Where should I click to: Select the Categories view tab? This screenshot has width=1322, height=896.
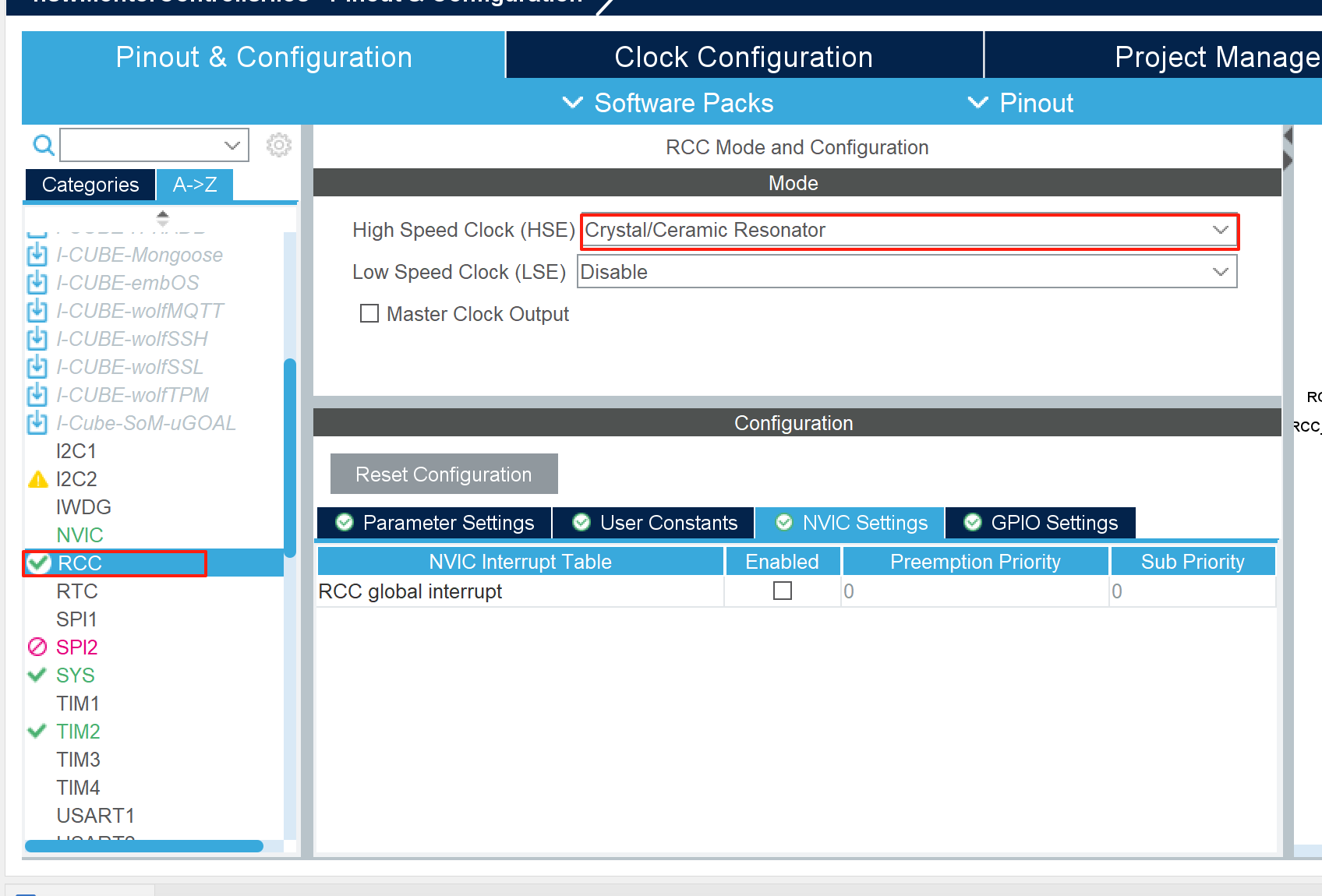coord(90,185)
